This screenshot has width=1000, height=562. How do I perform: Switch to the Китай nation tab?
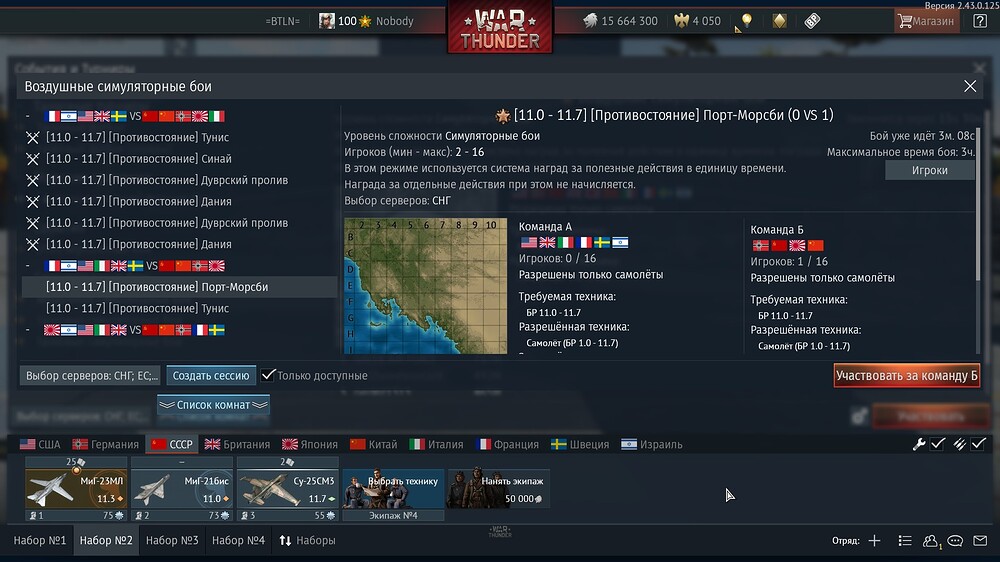coord(374,444)
